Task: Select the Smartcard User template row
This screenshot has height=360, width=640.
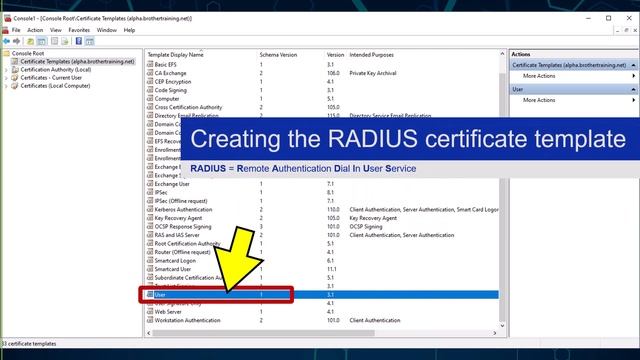Action: [x=322, y=269]
